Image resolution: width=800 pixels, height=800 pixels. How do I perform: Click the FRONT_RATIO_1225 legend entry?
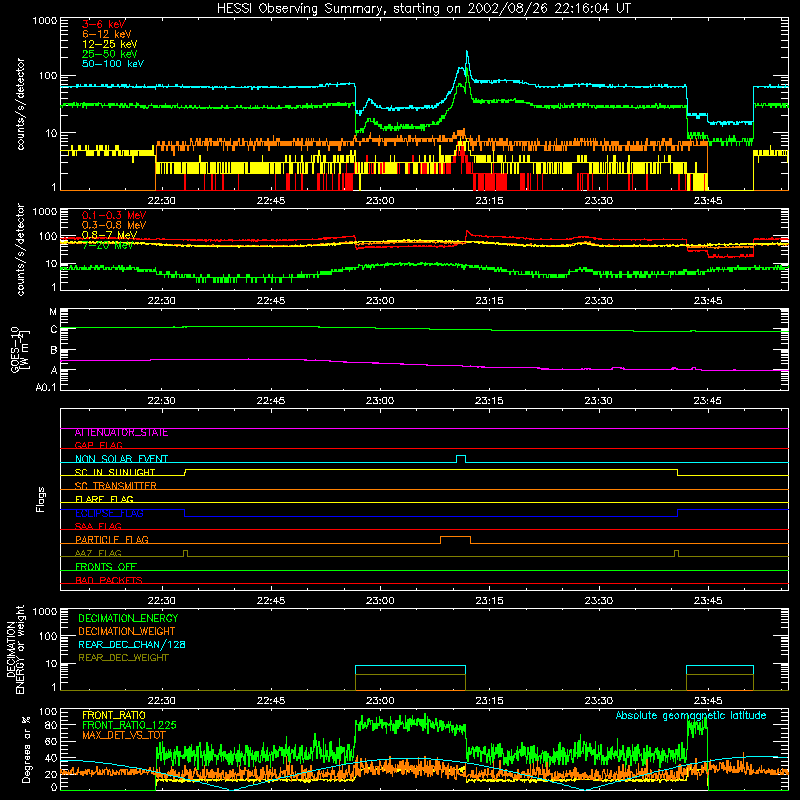pyautogui.click(x=130, y=725)
